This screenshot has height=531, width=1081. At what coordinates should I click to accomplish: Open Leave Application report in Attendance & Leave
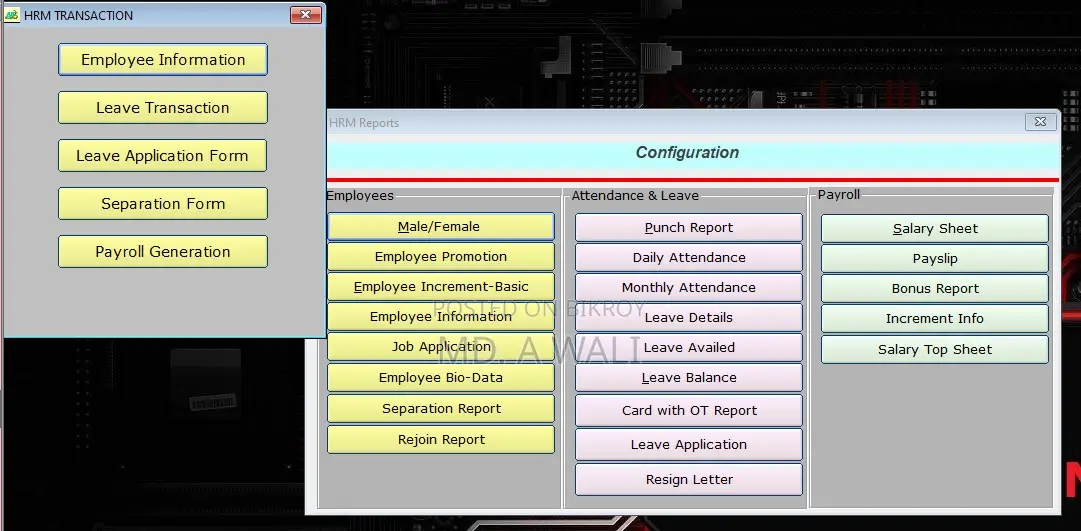tap(689, 445)
